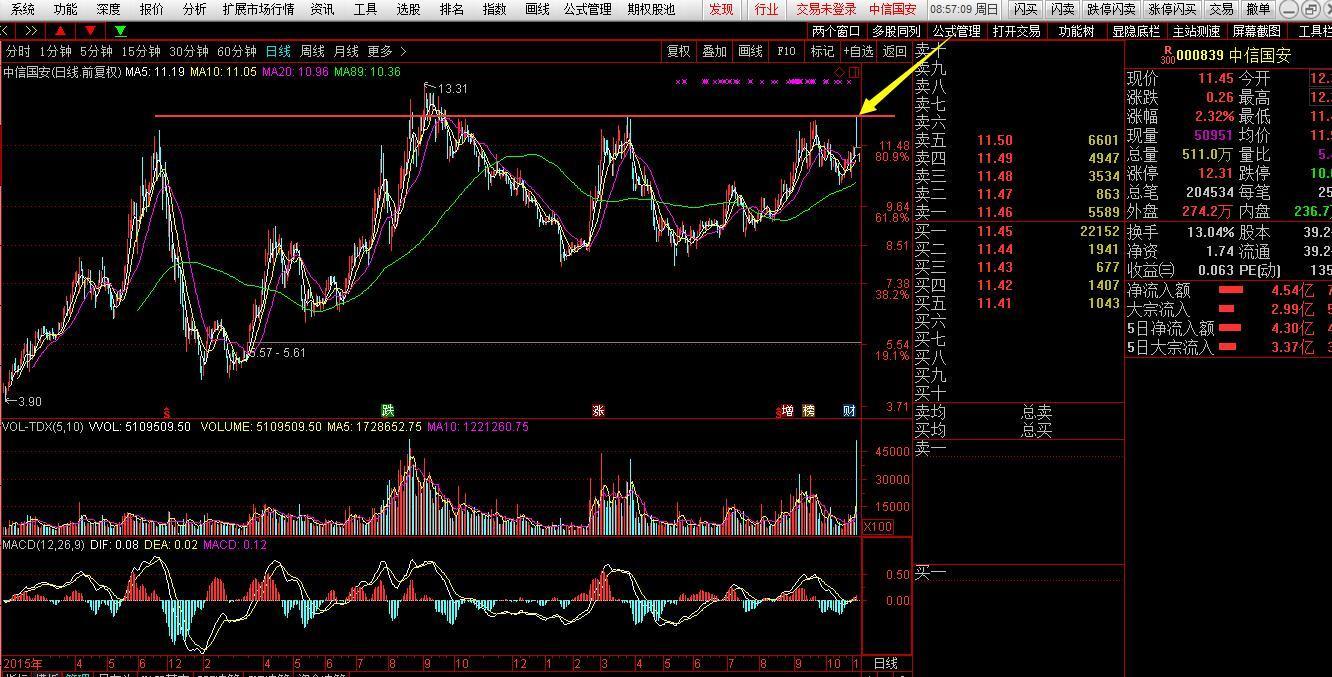Screen dimensions: 1332x677
Task: Switch to 1分钟 period tab
Action: pyautogui.click(x=55, y=51)
